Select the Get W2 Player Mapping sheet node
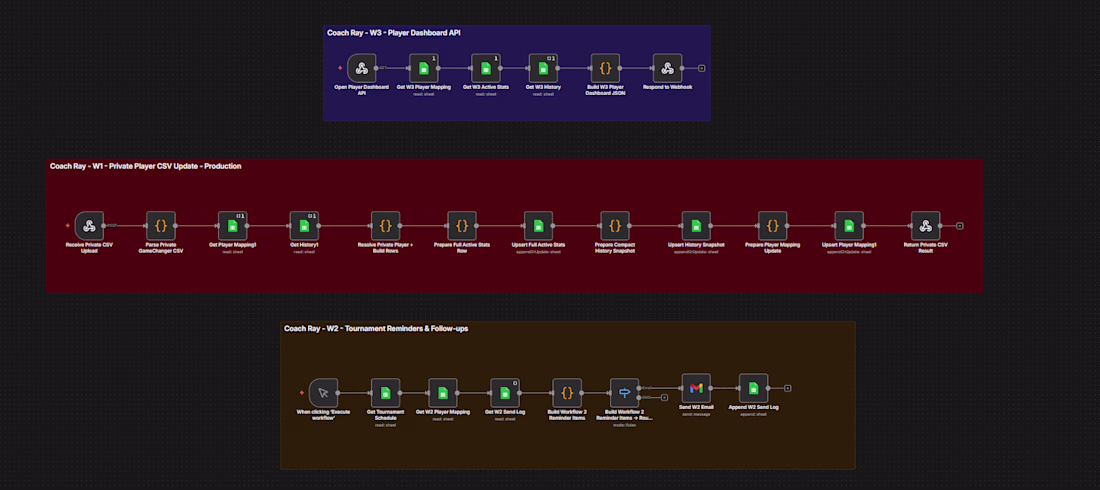The height and width of the screenshot is (490, 1100). point(443,392)
